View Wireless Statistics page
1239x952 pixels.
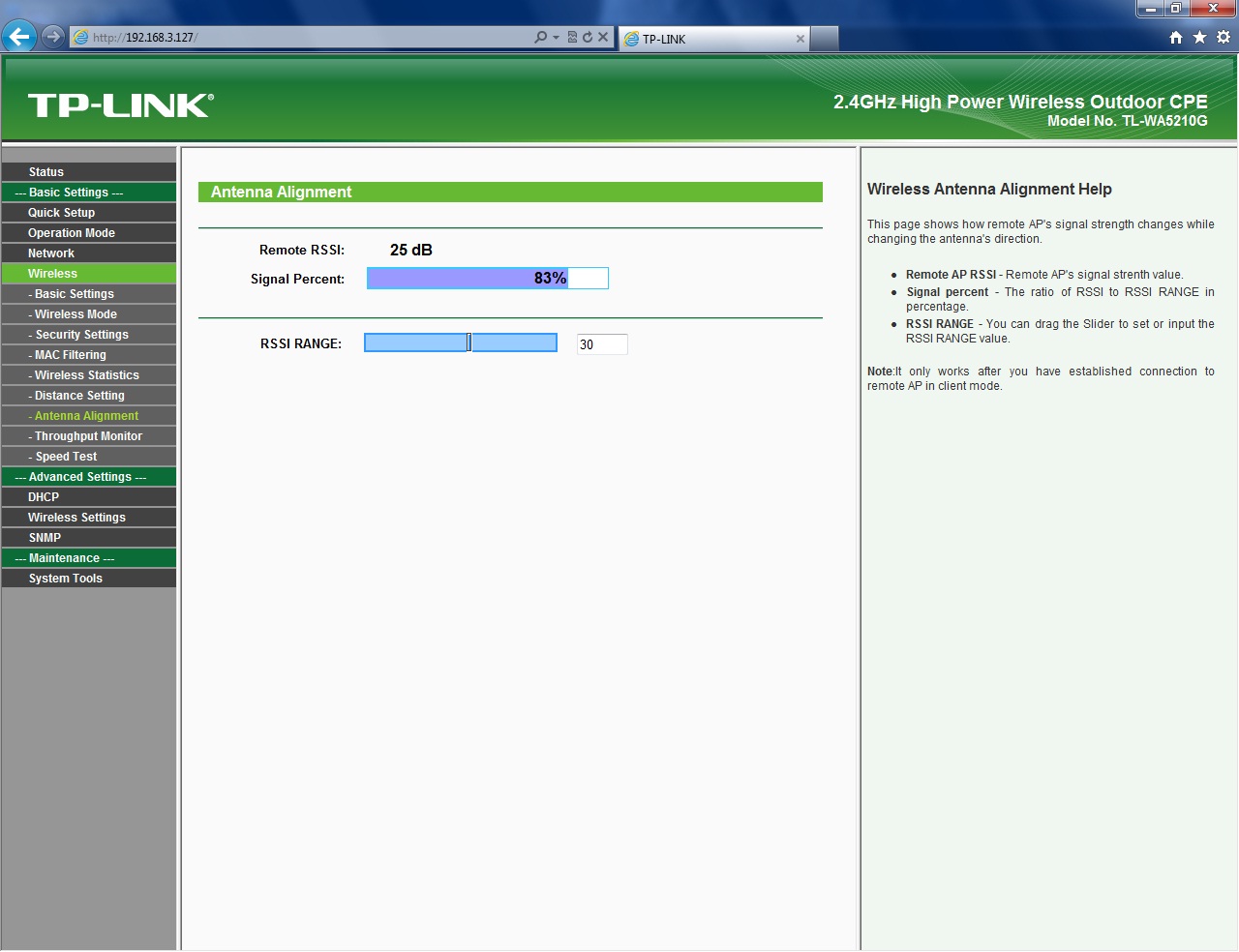click(89, 375)
